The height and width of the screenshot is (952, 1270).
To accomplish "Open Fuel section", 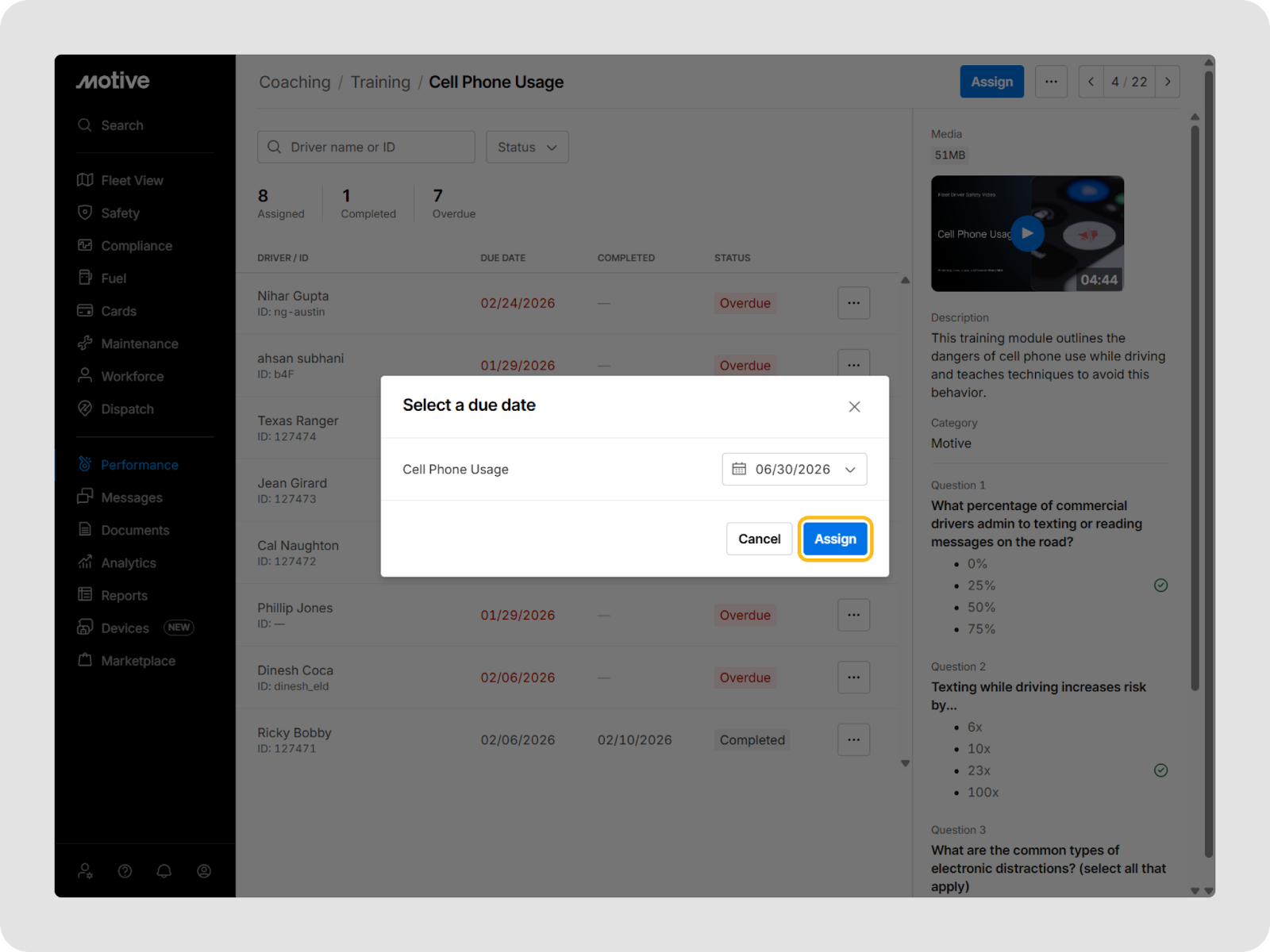I will (x=102, y=278).
